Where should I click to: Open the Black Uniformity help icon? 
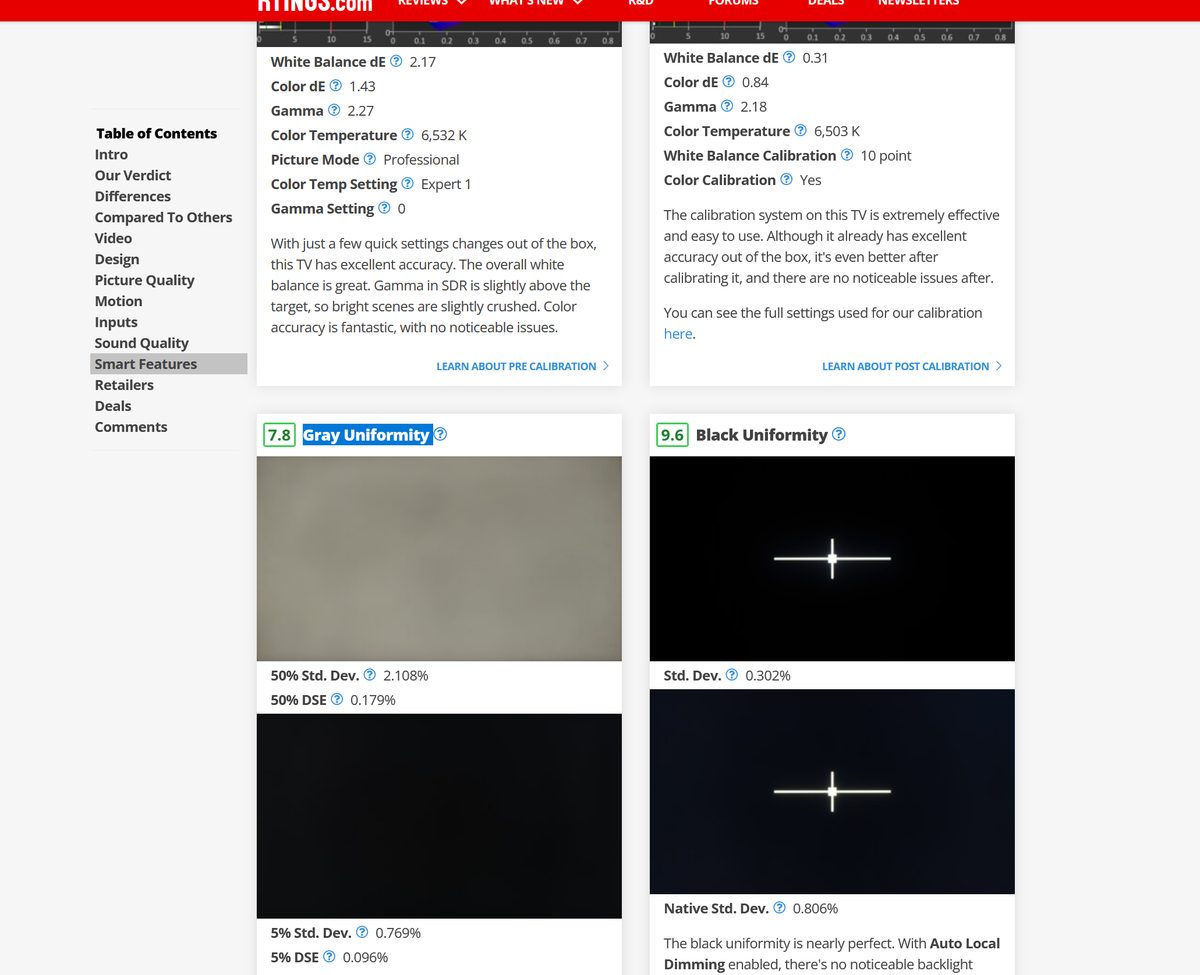tap(838, 434)
